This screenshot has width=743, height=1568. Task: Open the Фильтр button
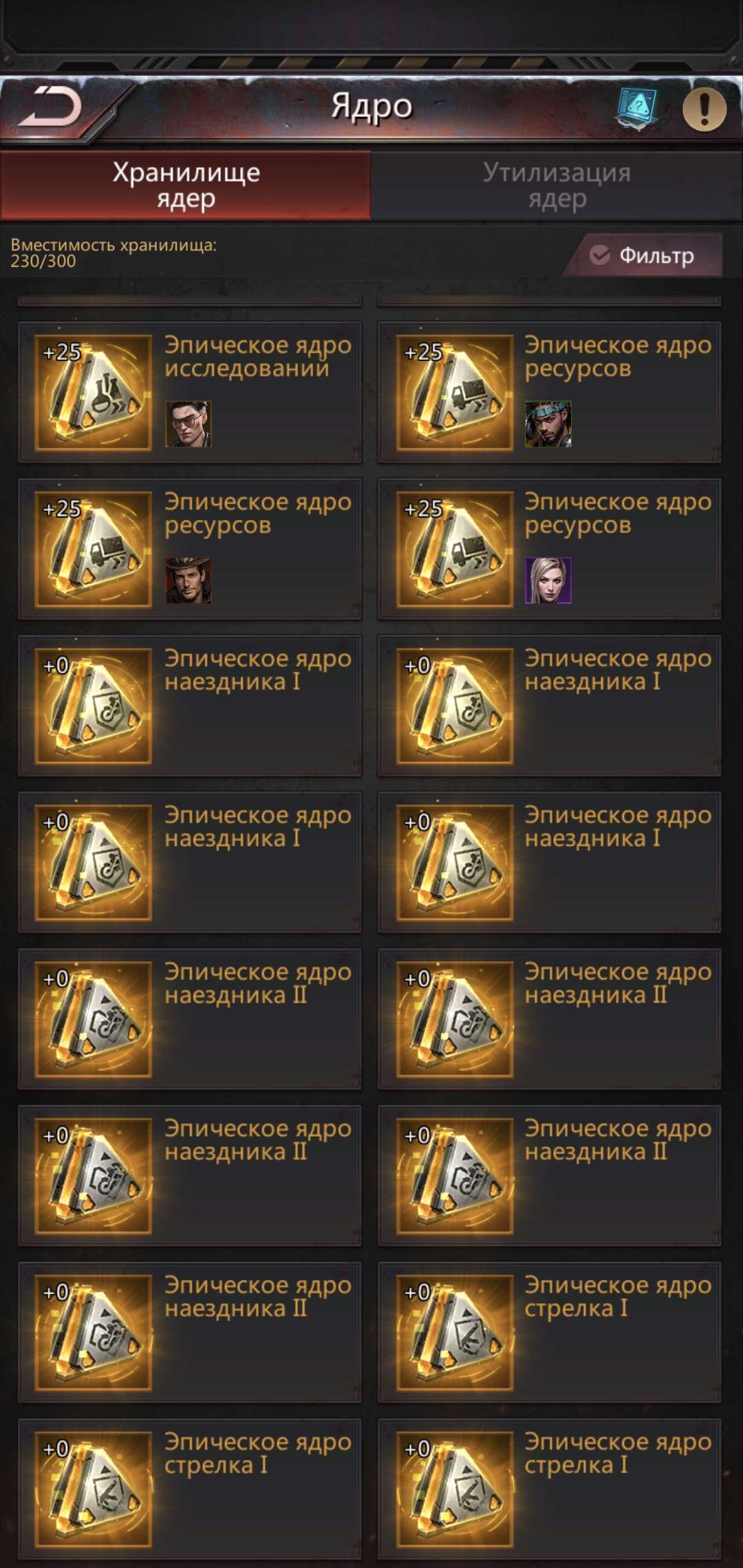[x=643, y=255]
